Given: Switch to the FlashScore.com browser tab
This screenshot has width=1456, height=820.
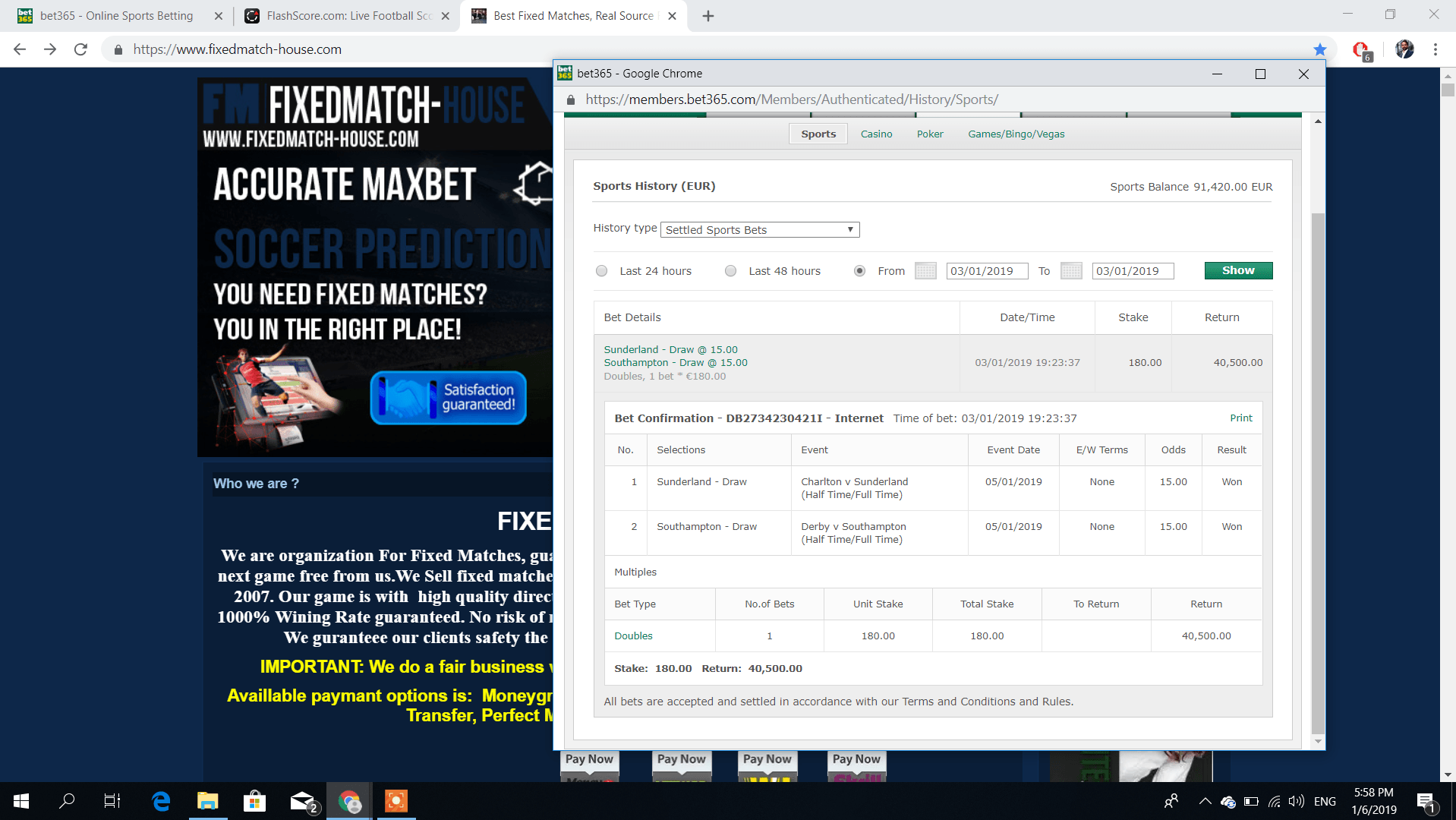Looking at the screenshot, I should pyautogui.click(x=345, y=16).
